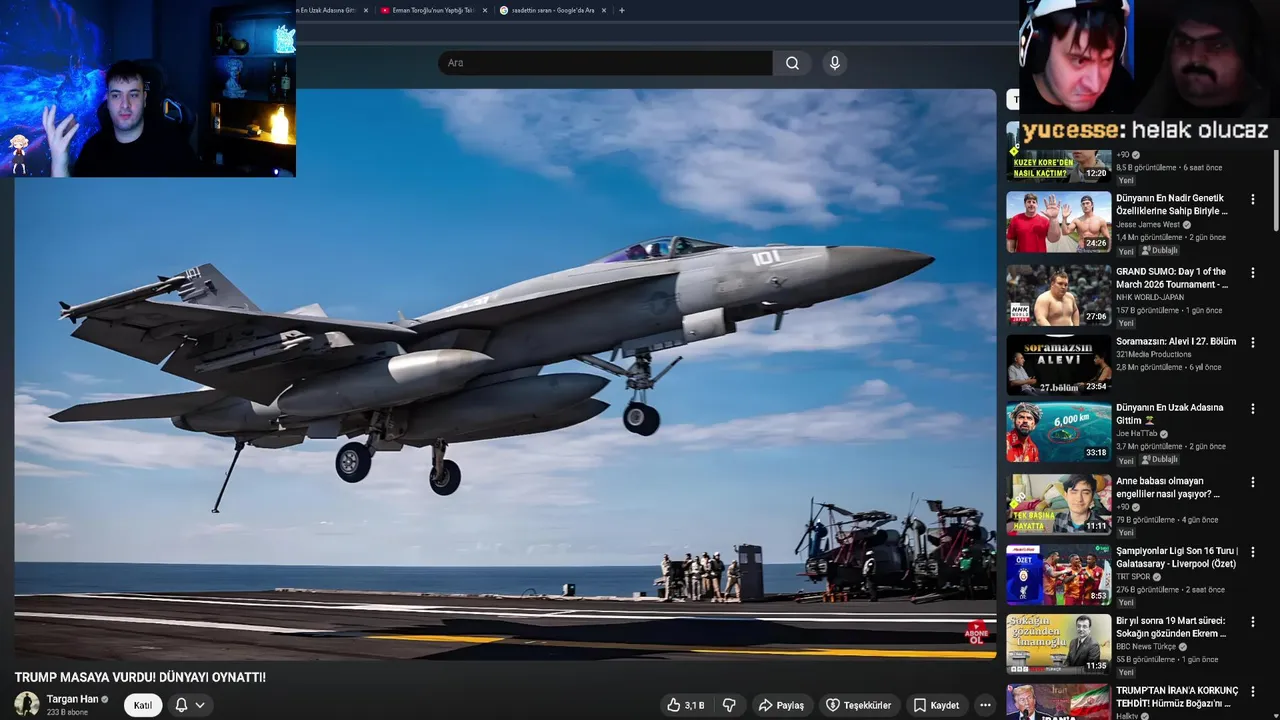Focus the Ara search input field
Viewport: 1280px width, 720px height.
[605, 63]
